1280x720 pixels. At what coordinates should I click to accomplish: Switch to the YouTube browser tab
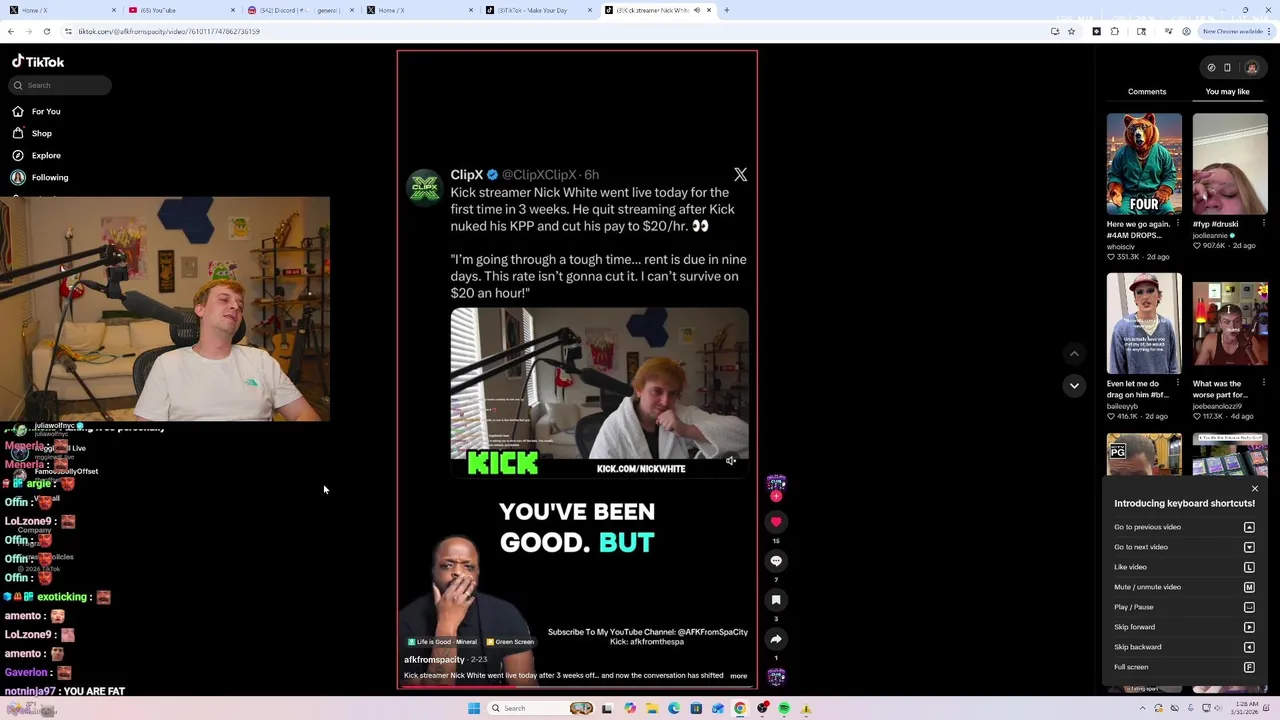(x=182, y=10)
